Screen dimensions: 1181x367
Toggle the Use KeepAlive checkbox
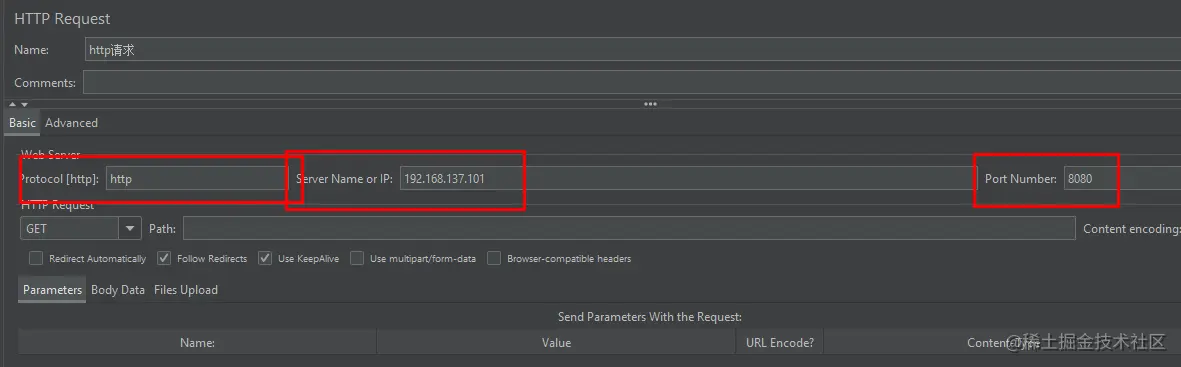(x=264, y=258)
